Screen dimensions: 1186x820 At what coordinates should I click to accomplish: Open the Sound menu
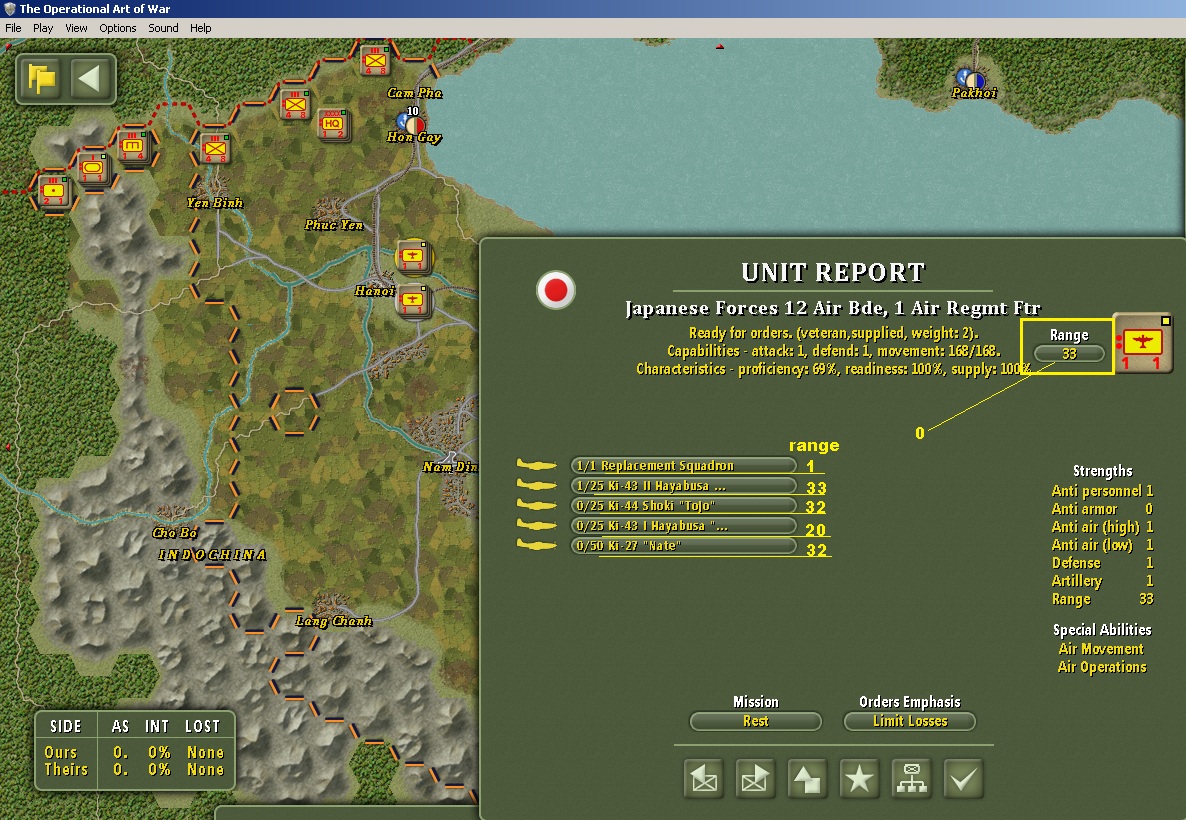point(163,28)
